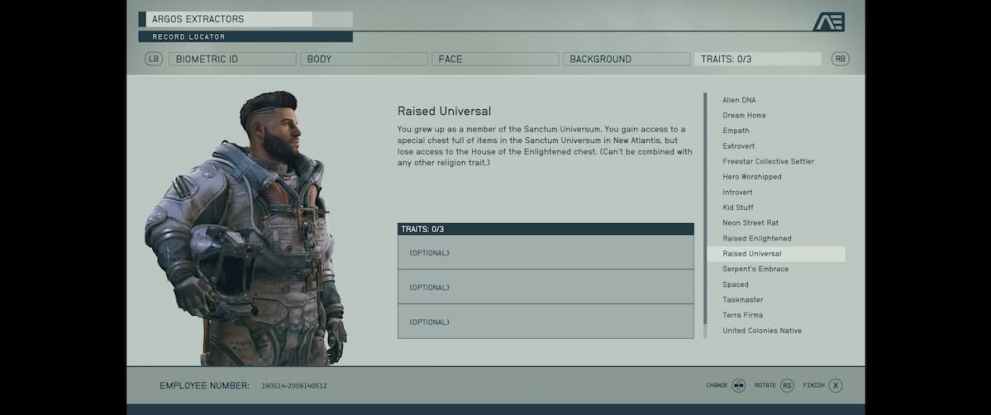This screenshot has width=991, height=415.
Task: Select the United Colonies Native trait
Action: [762, 331]
